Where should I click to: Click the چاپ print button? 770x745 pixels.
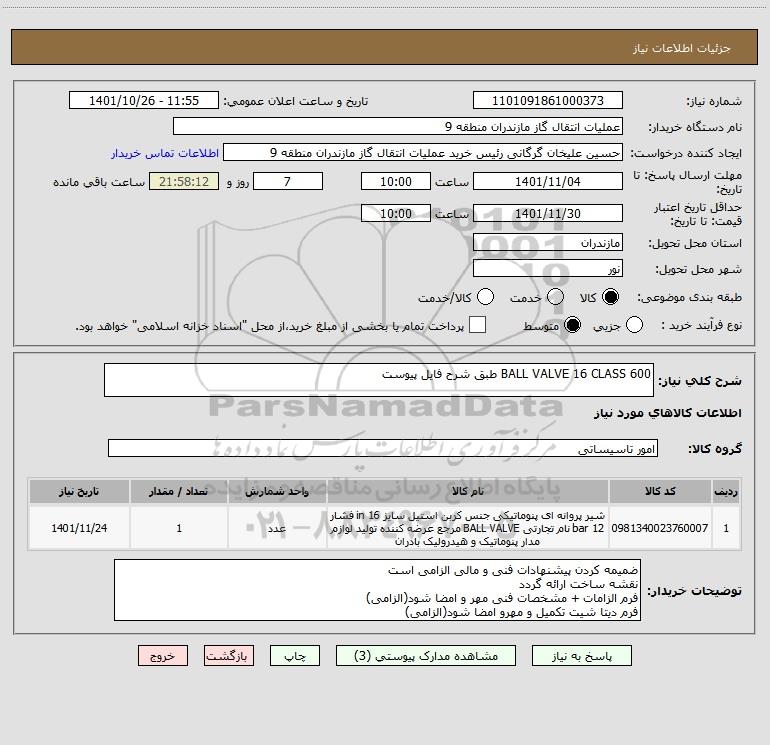tap(295, 656)
